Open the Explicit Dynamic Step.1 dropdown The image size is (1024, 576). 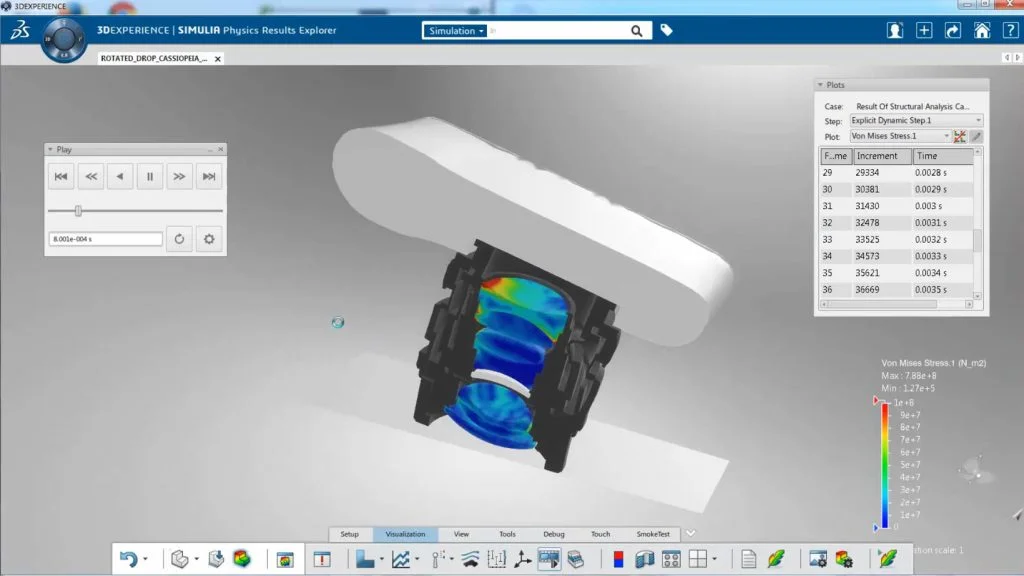(x=977, y=120)
